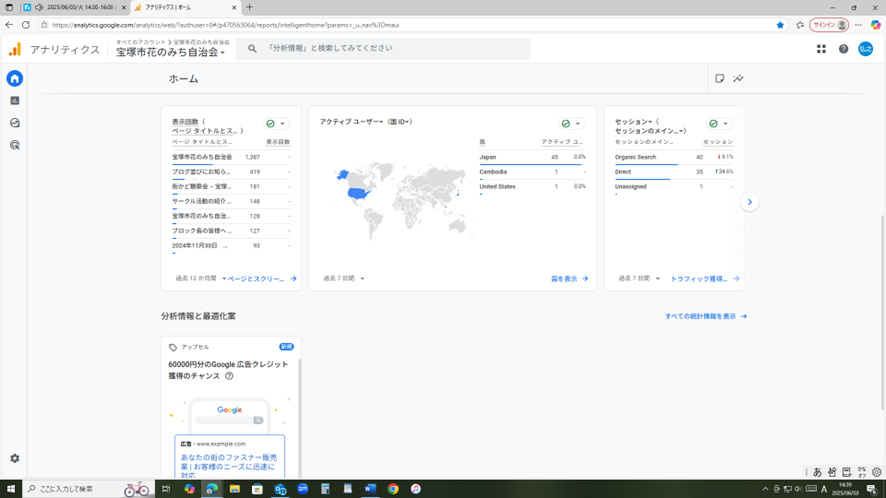The height and width of the screenshot is (498, 886).
Task: Open the 国 ID dimension dropdown
Action: [399, 122]
